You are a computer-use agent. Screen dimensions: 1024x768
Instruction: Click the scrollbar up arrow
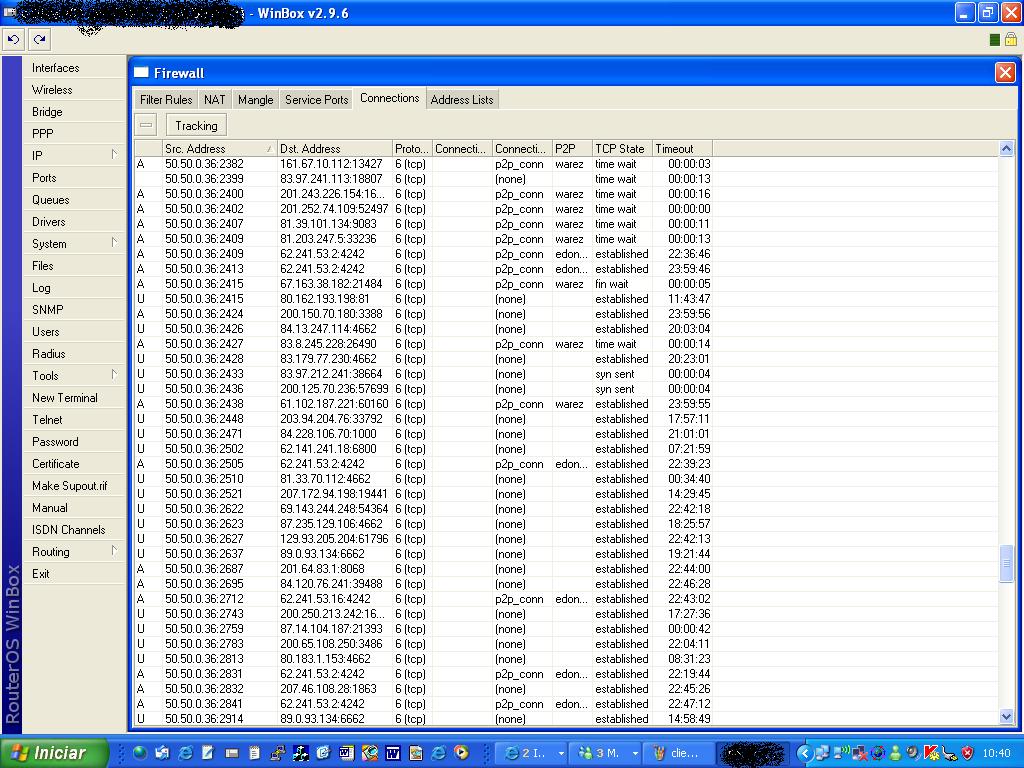1006,148
